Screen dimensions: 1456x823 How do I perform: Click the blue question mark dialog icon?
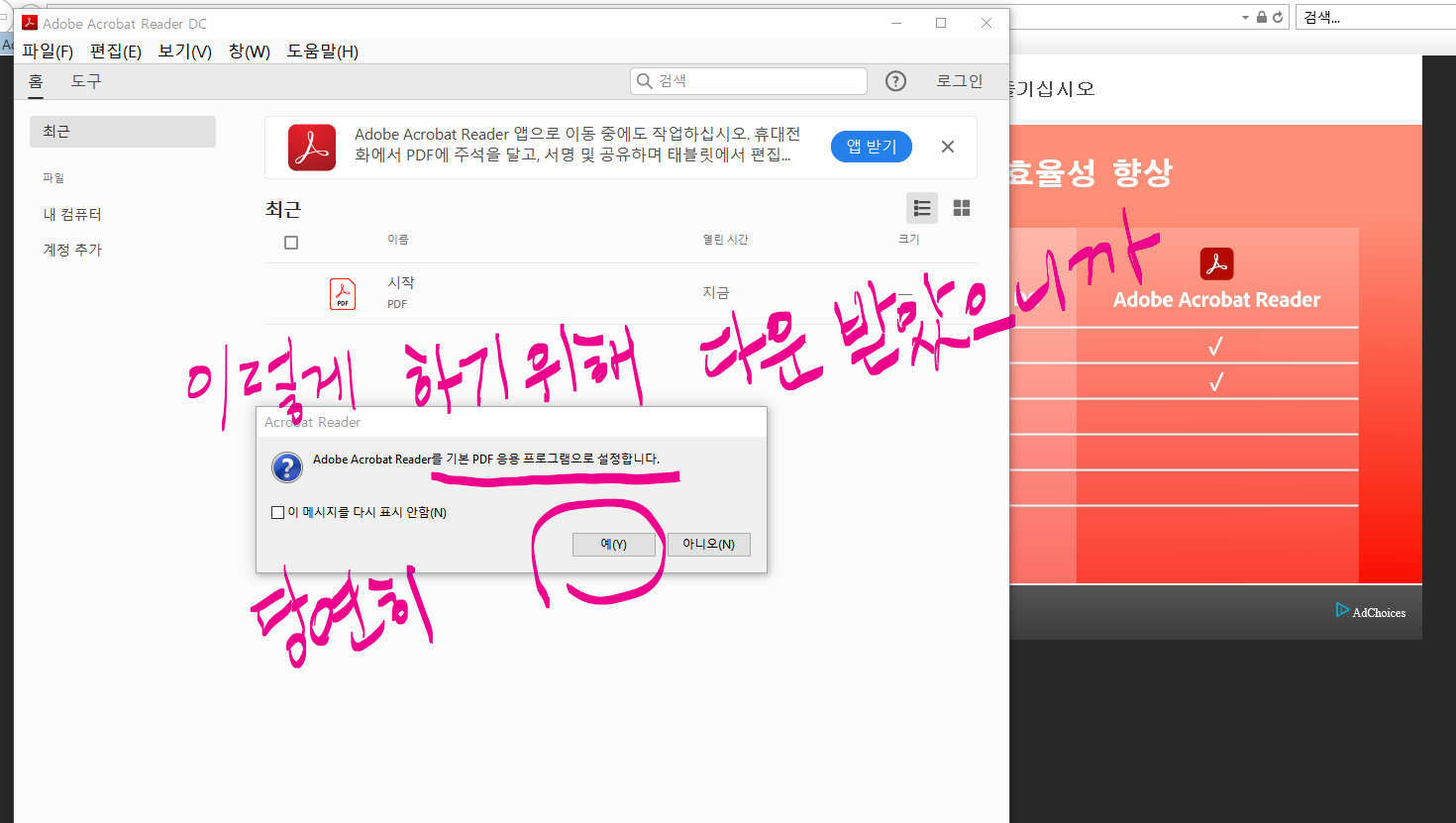click(287, 467)
